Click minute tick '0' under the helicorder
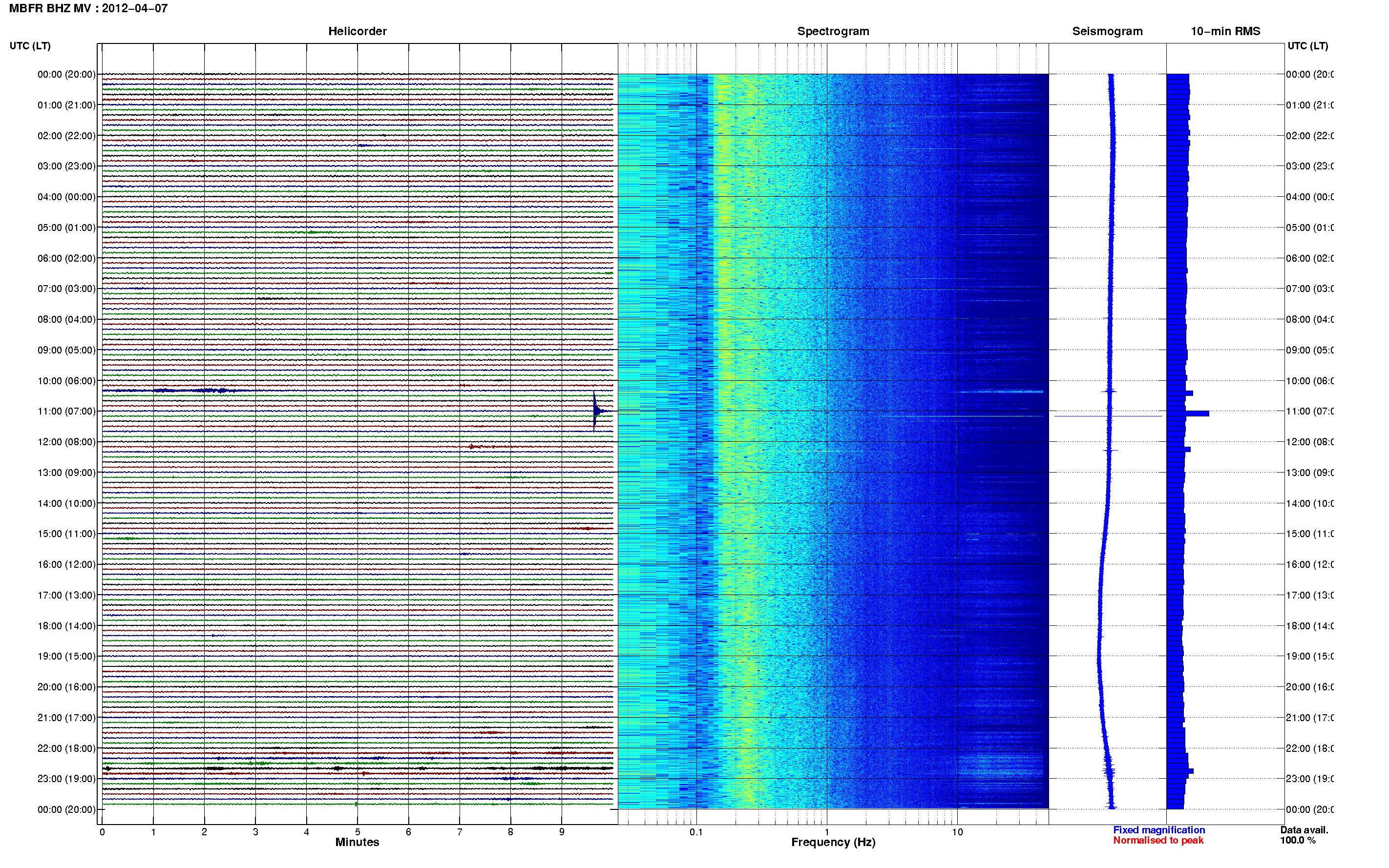The image size is (1389, 868). click(x=102, y=832)
